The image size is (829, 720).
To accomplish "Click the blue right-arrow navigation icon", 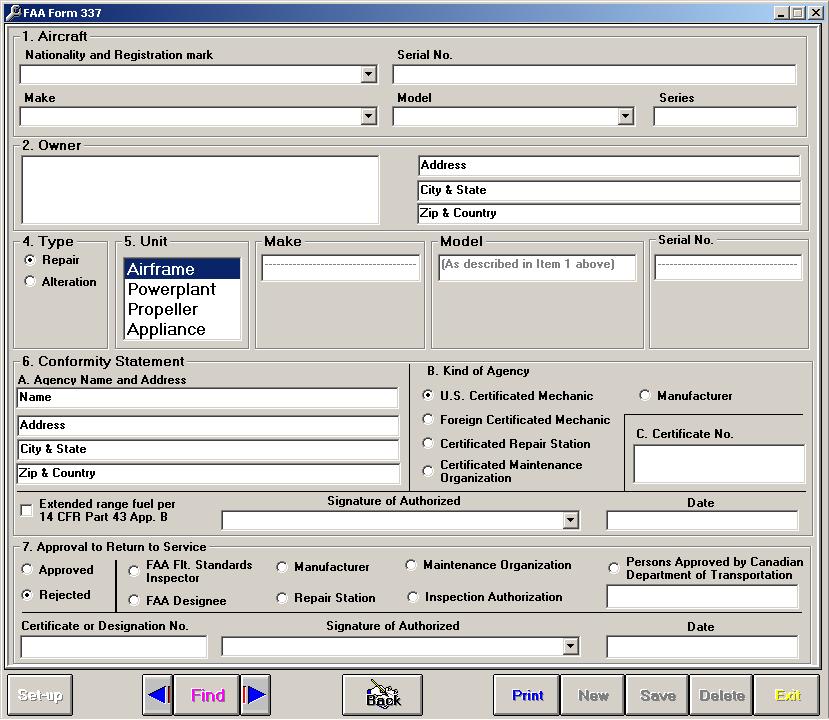I will click(255, 695).
